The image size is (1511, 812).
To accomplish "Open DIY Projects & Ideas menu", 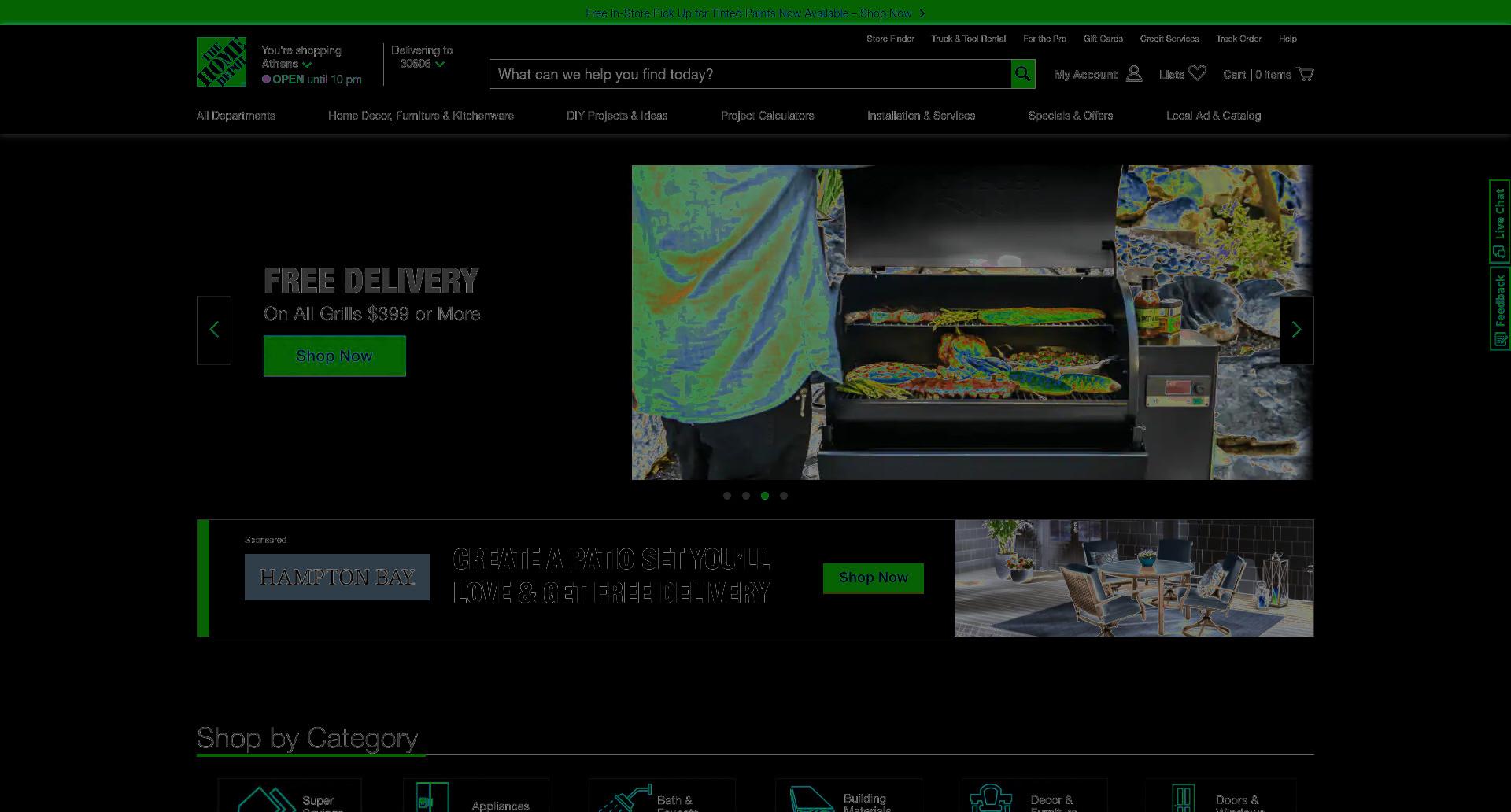I will [x=617, y=116].
